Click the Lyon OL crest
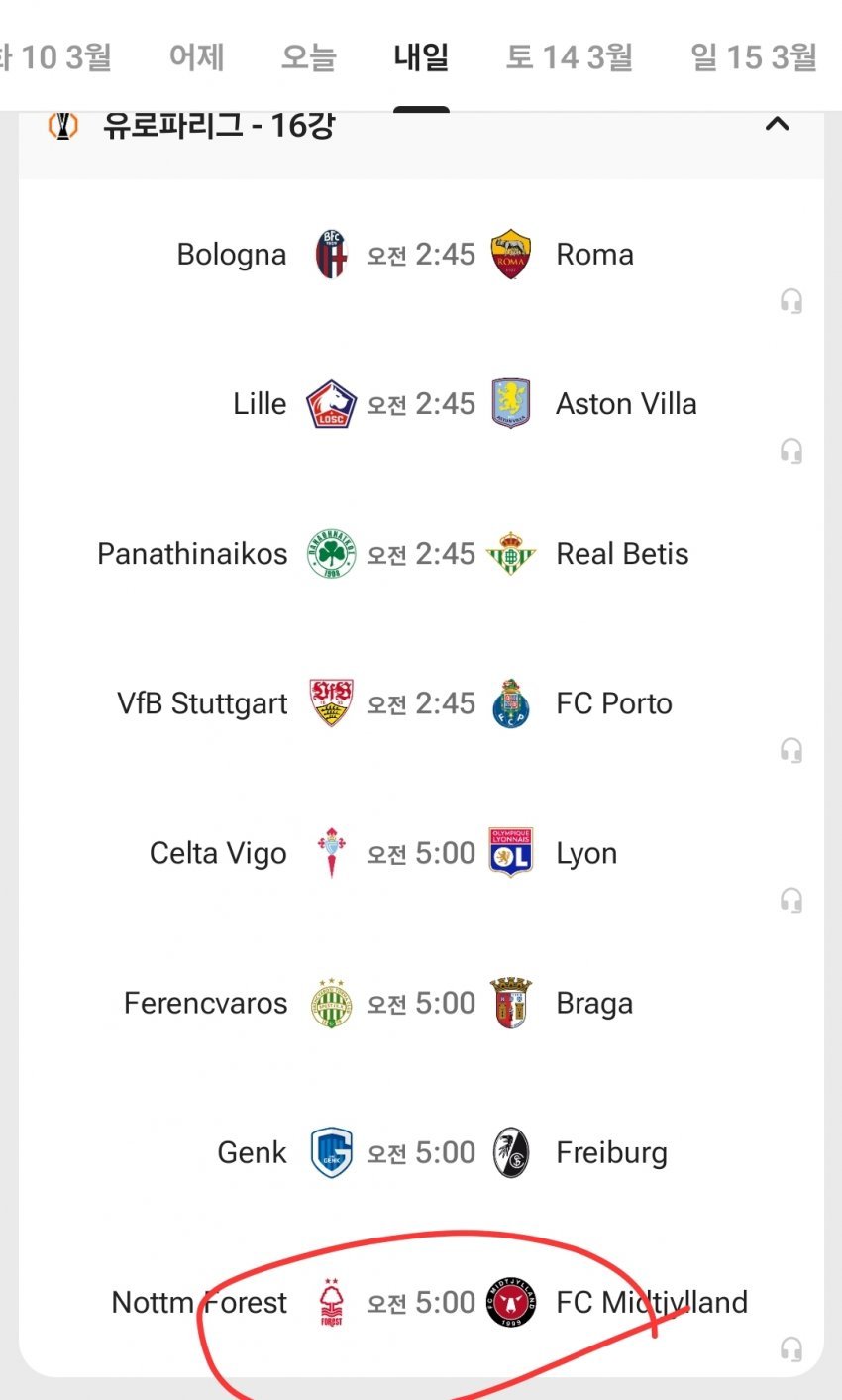 coord(511,853)
